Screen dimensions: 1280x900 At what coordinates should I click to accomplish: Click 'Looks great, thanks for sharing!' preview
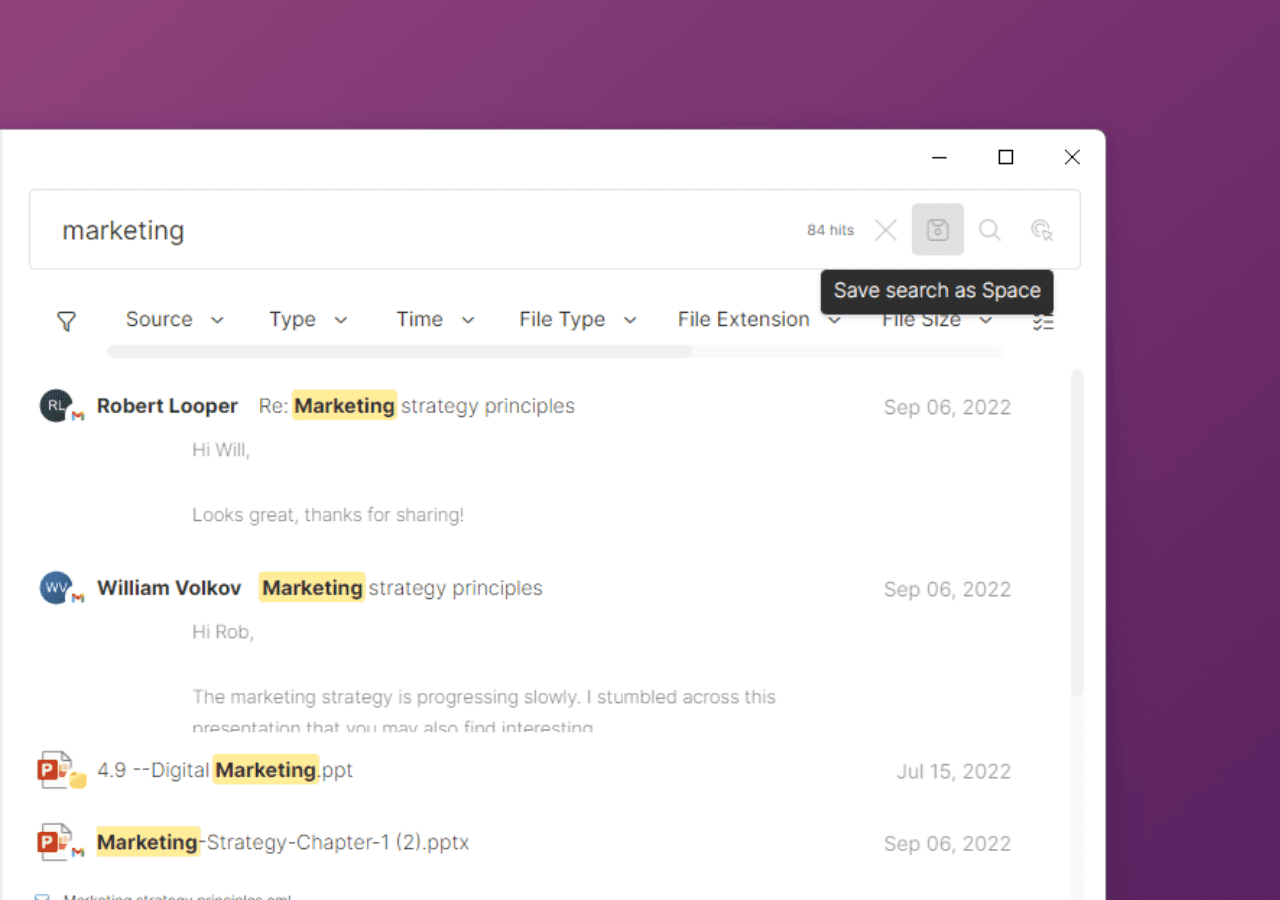(328, 515)
